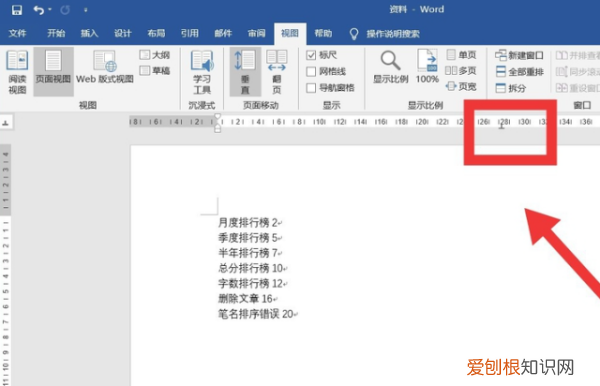The height and width of the screenshot is (386, 600).
Task: Switch to the 审阅 ribbon tab
Action: [x=256, y=34]
